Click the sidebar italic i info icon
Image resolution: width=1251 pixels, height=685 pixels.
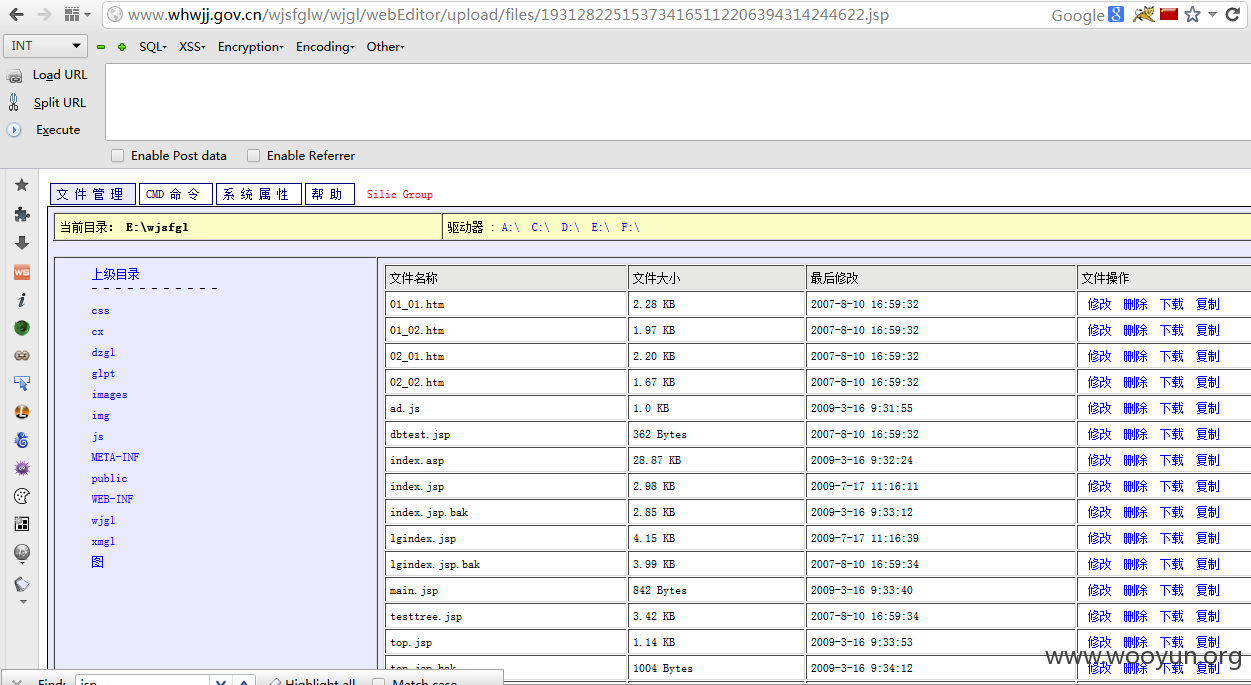pos(21,299)
